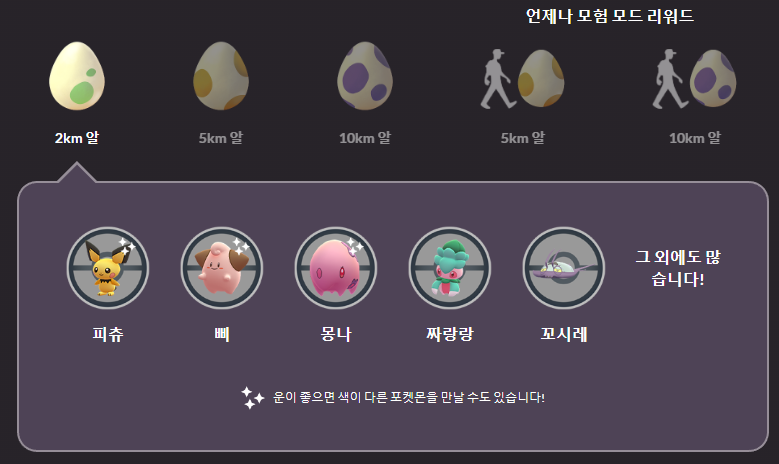The height and width of the screenshot is (464, 779).
Task: Click the Pichu (피츄) Pokémon icon
Action: coord(108,268)
